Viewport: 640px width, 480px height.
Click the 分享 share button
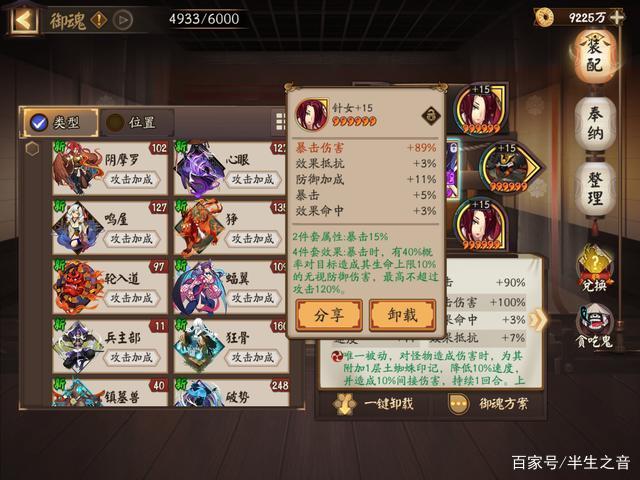(x=329, y=315)
